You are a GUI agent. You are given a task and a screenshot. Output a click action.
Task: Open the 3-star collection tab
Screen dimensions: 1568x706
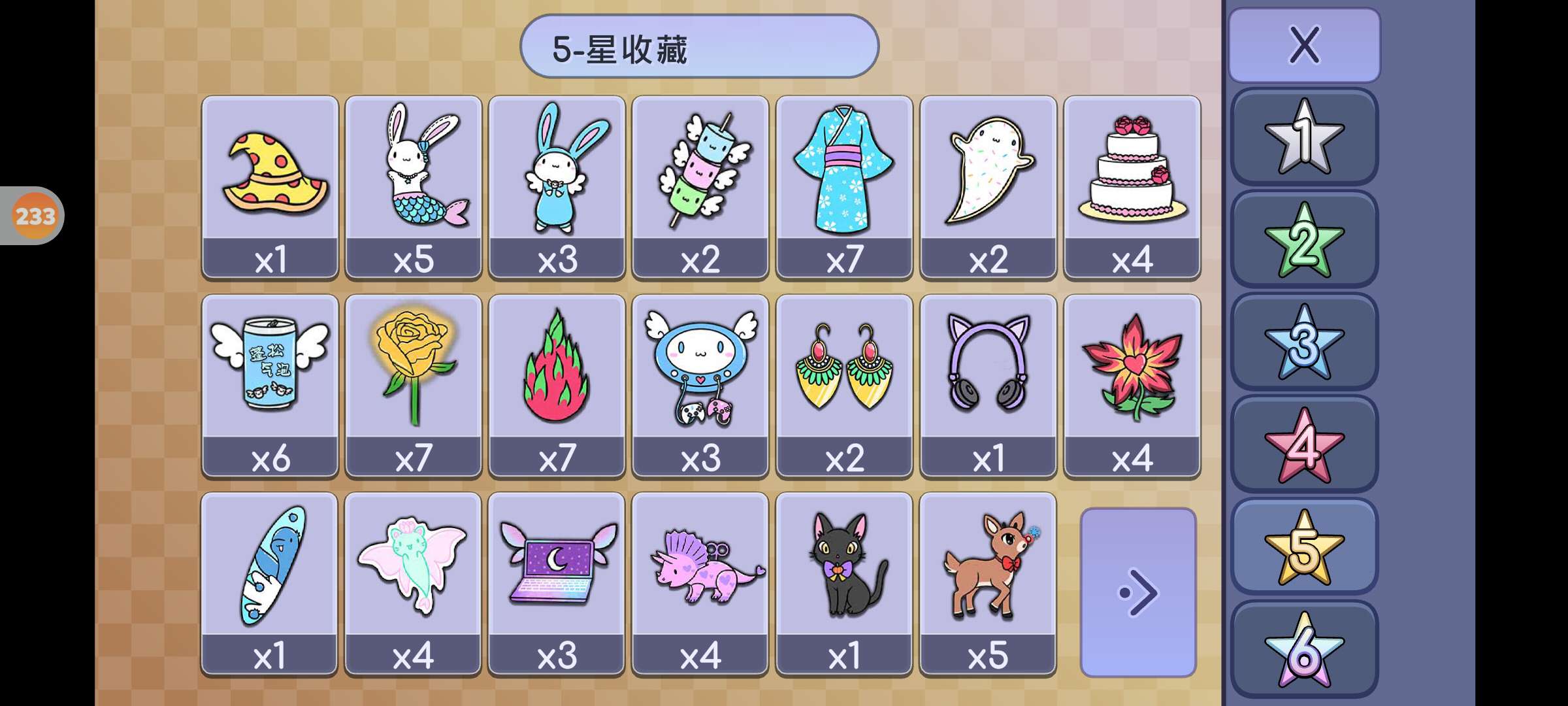click(1304, 342)
